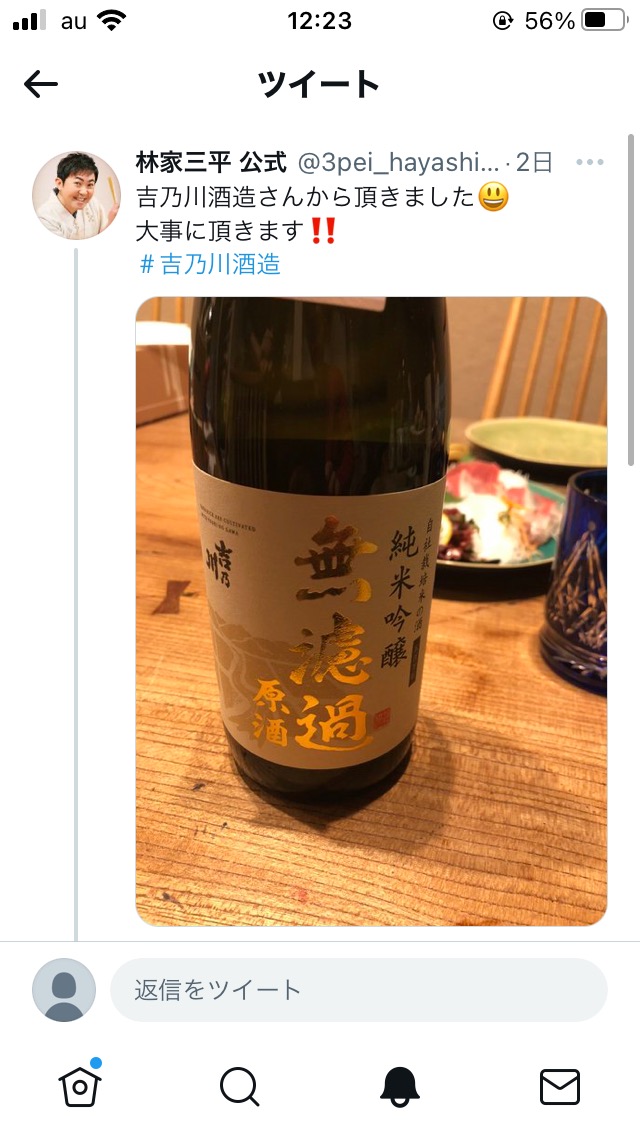640x1136 pixels.
Task: Tap the back arrow icon
Action: (41, 85)
